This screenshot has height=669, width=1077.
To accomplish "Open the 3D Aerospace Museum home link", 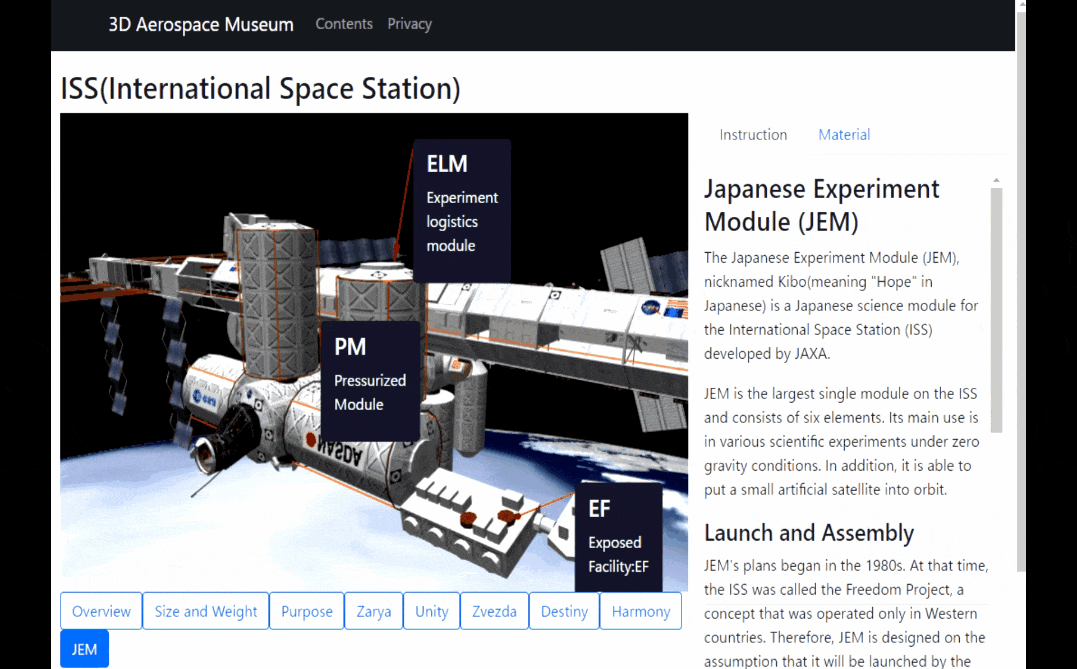I will (x=201, y=24).
